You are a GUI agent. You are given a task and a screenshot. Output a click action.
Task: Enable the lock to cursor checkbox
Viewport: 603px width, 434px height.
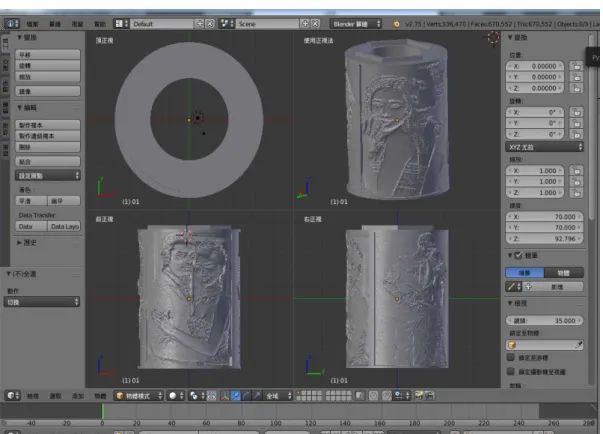(510, 358)
